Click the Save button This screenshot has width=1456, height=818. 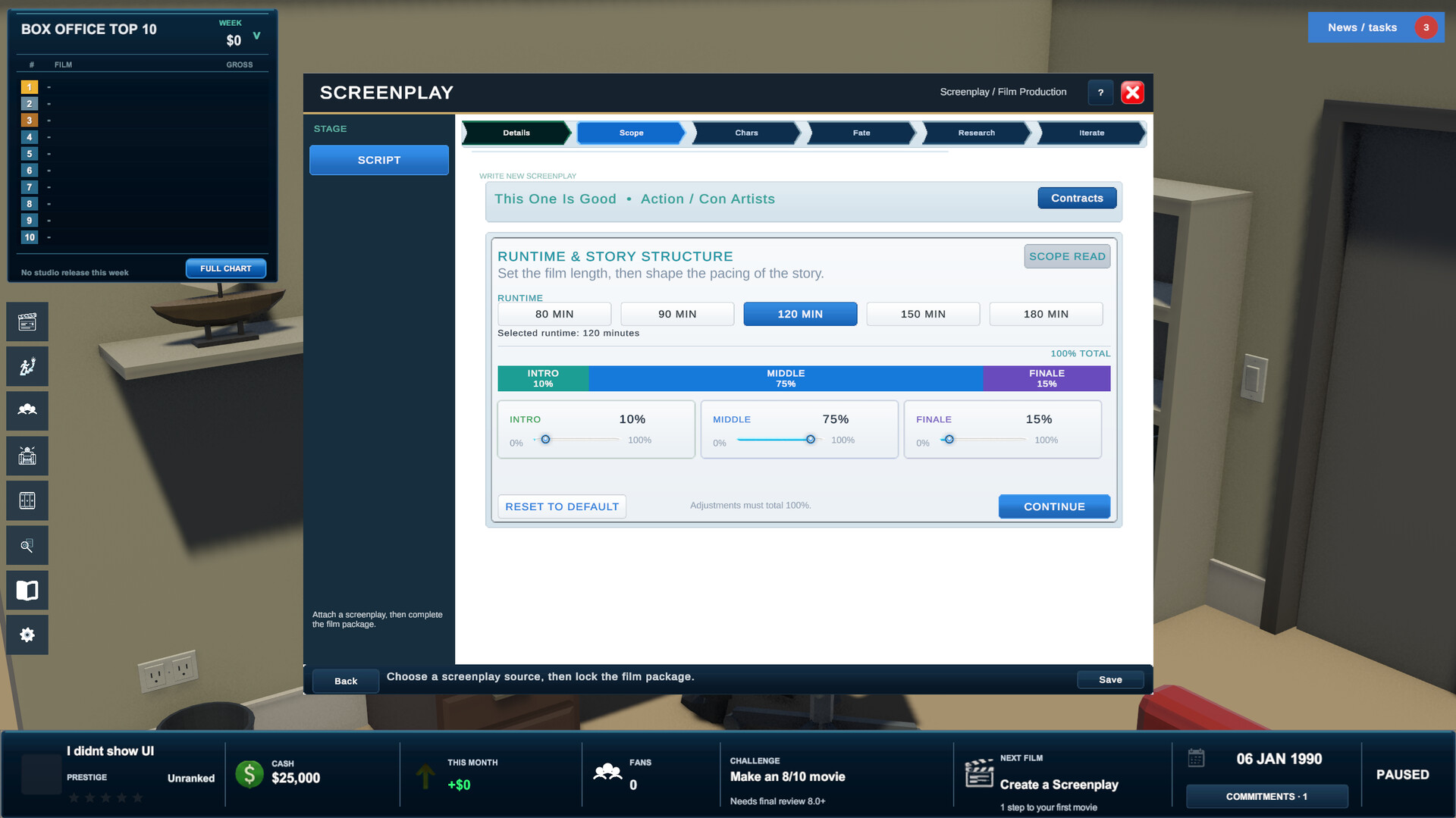click(x=1110, y=679)
